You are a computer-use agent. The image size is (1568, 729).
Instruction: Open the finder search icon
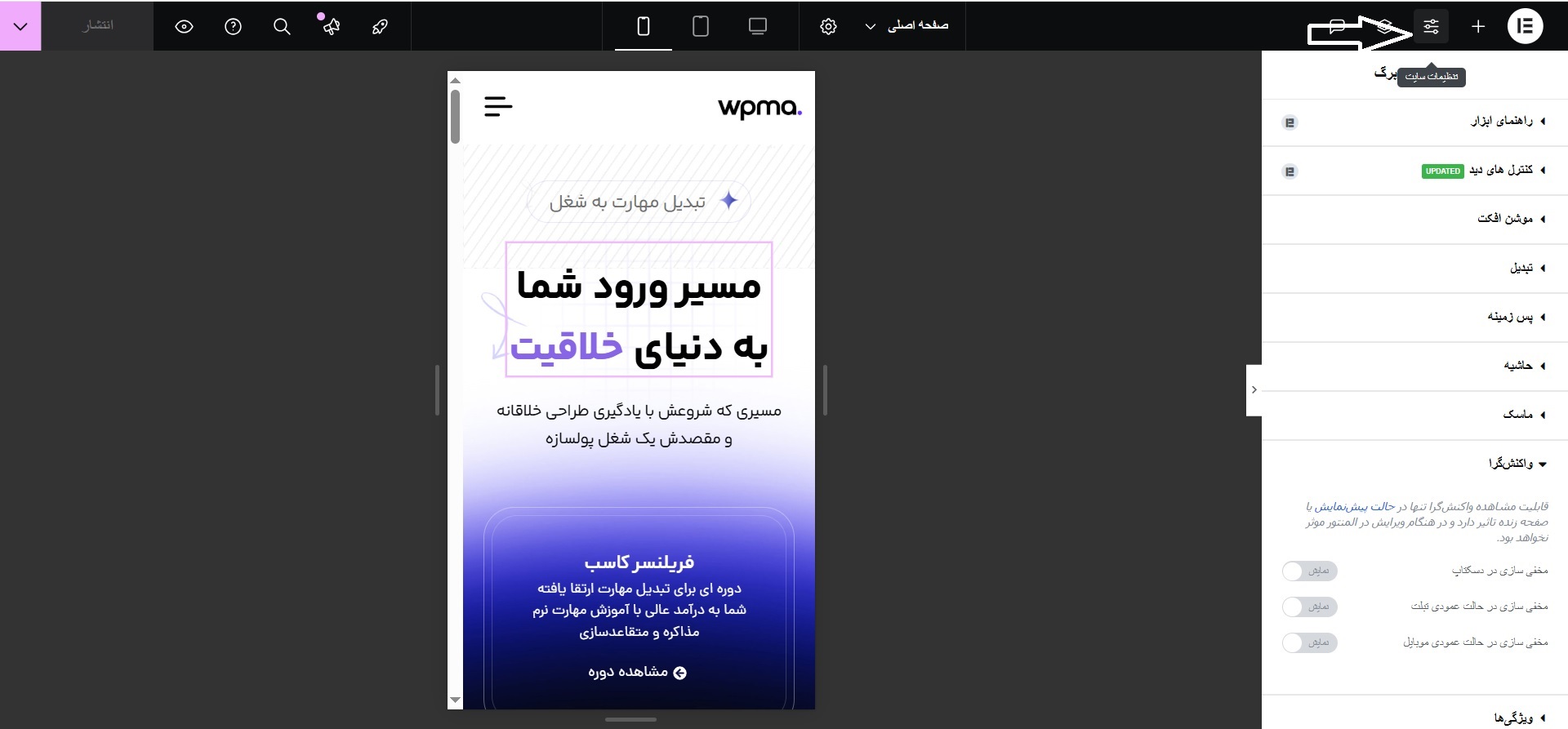pos(282,26)
